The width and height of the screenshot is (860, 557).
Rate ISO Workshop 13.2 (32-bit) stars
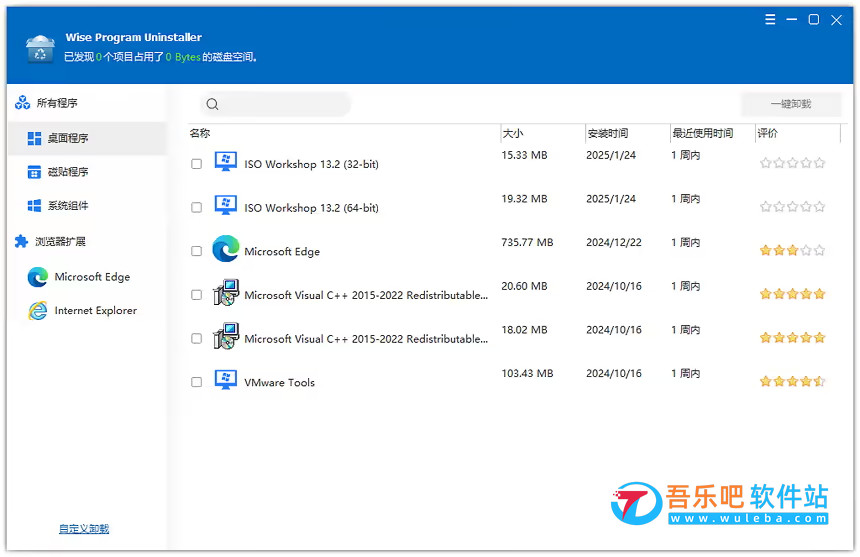pyautogui.click(x=792, y=163)
